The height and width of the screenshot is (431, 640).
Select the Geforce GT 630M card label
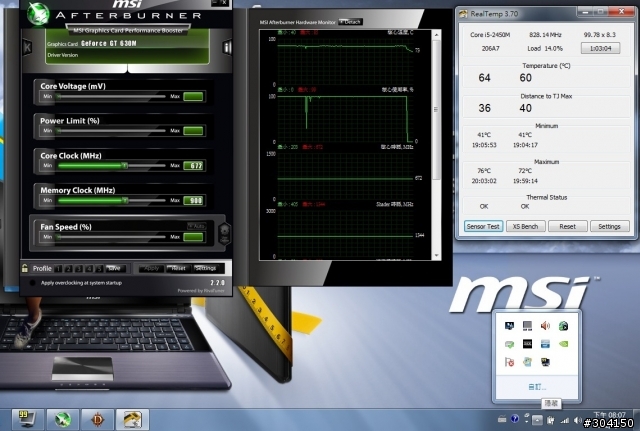point(109,43)
